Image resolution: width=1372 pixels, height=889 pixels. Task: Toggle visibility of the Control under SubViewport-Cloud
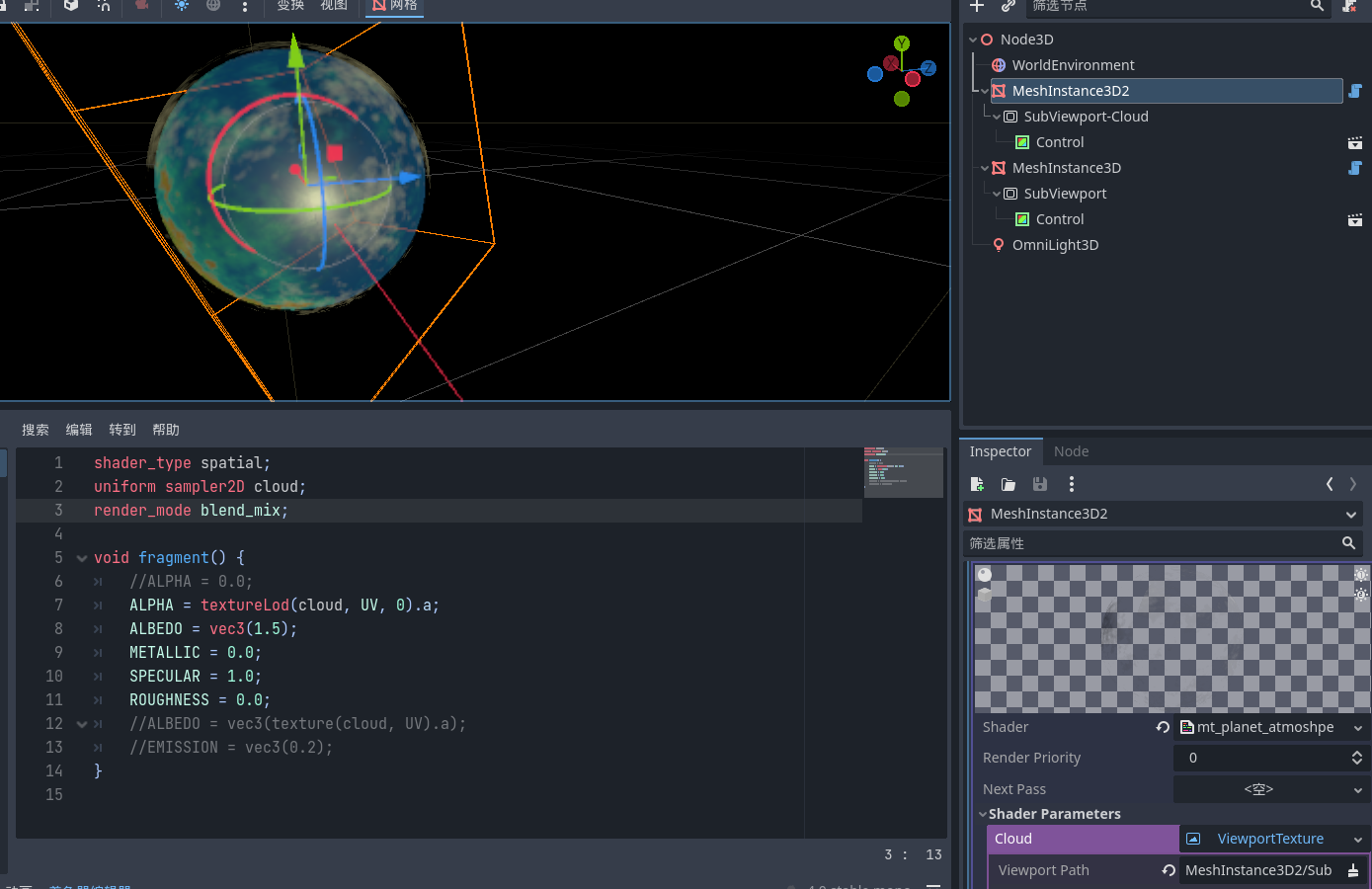(1354, 142)
